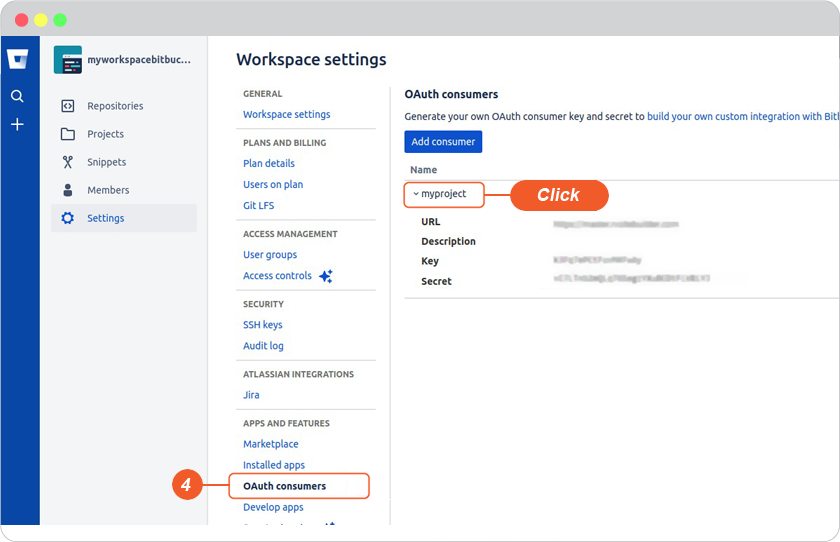Open User groups link
Screen dimensions: 840x542
click(270, 254)
